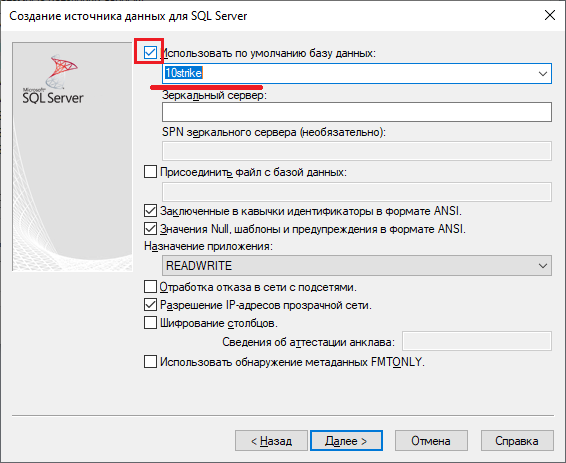Expand the default database dropdown arrow

pos(543,74)
